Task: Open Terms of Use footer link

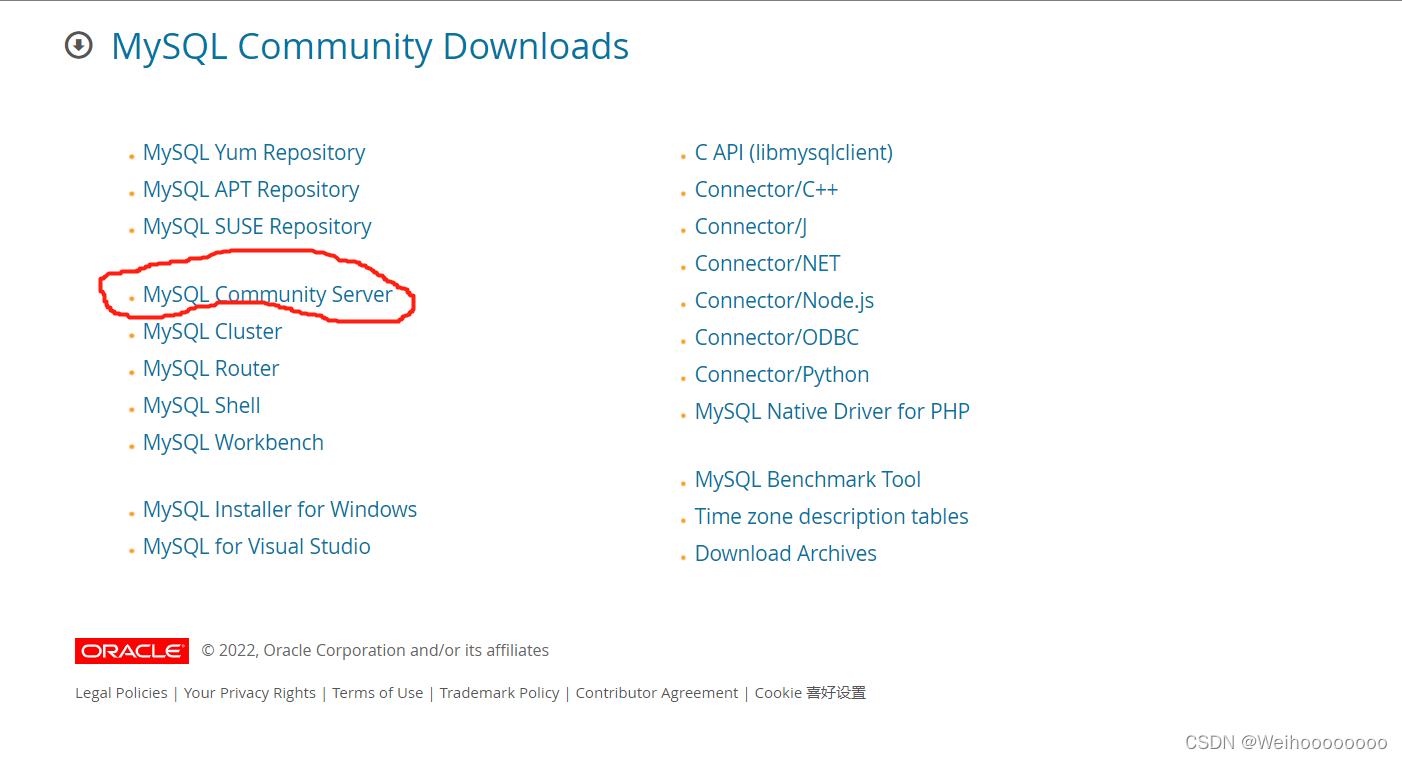Action: (378, 693)
